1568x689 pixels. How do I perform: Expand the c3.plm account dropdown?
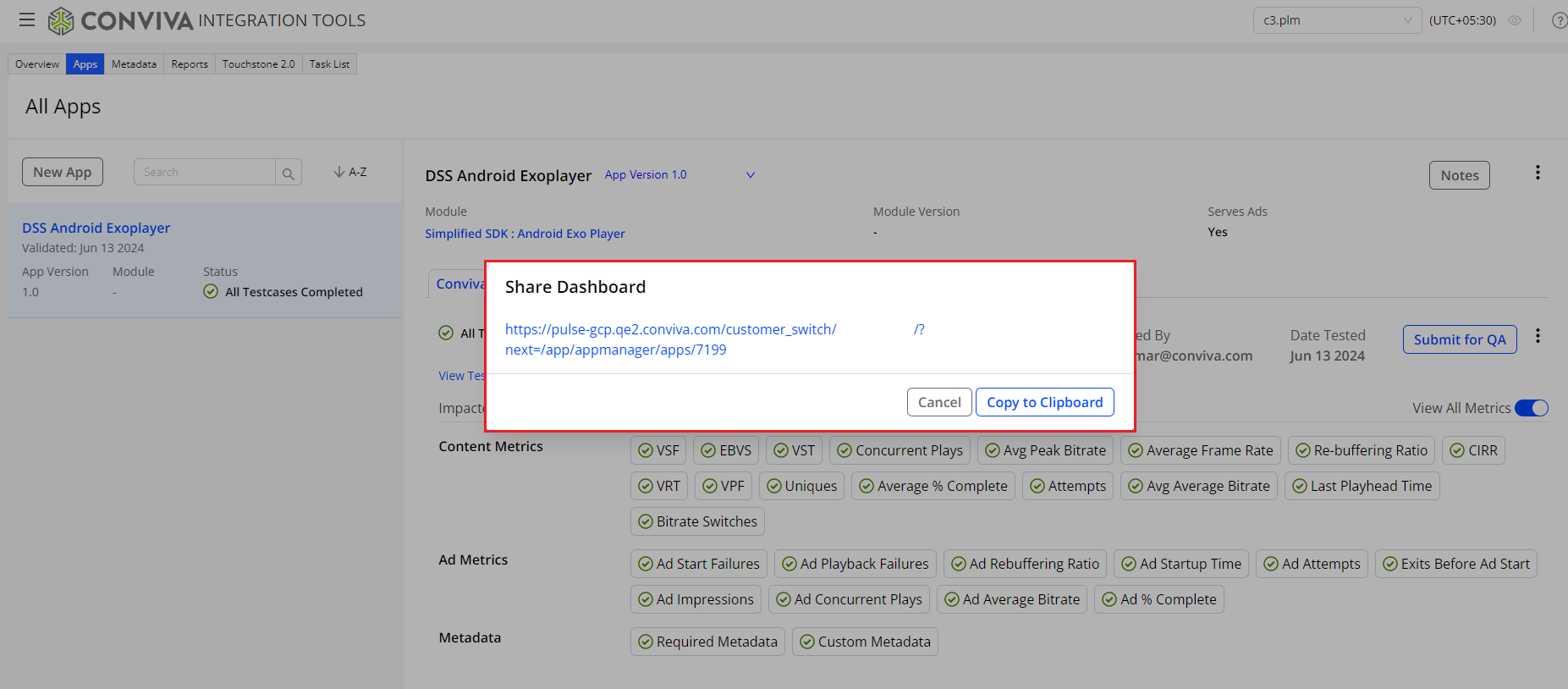coord(1336,20)
